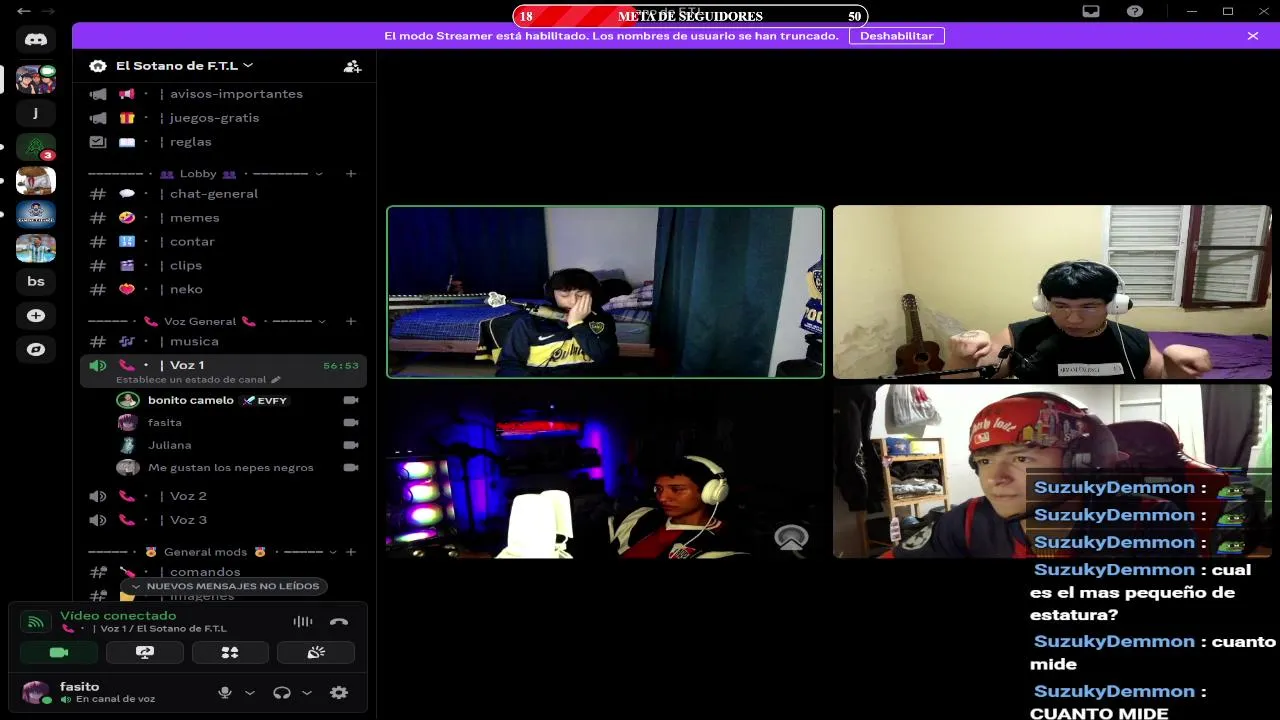Viewport: 1280px width, 720px height.
Task: Open the Discord inbox icon
Action: click(1091, 11)
